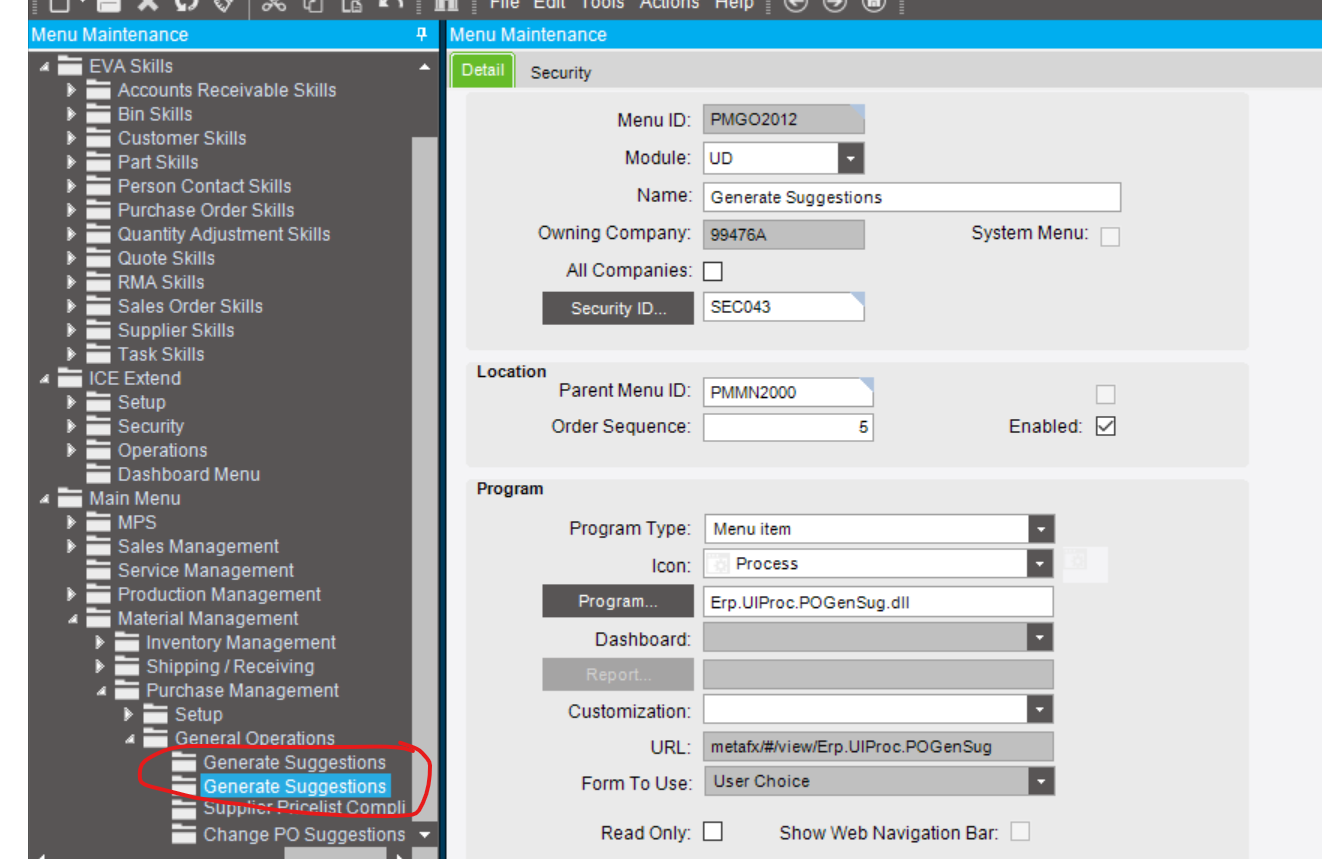Click the tree scrollbar up arrow
Viewport: 1322px width, 859px height.
[x=424, y=66]
